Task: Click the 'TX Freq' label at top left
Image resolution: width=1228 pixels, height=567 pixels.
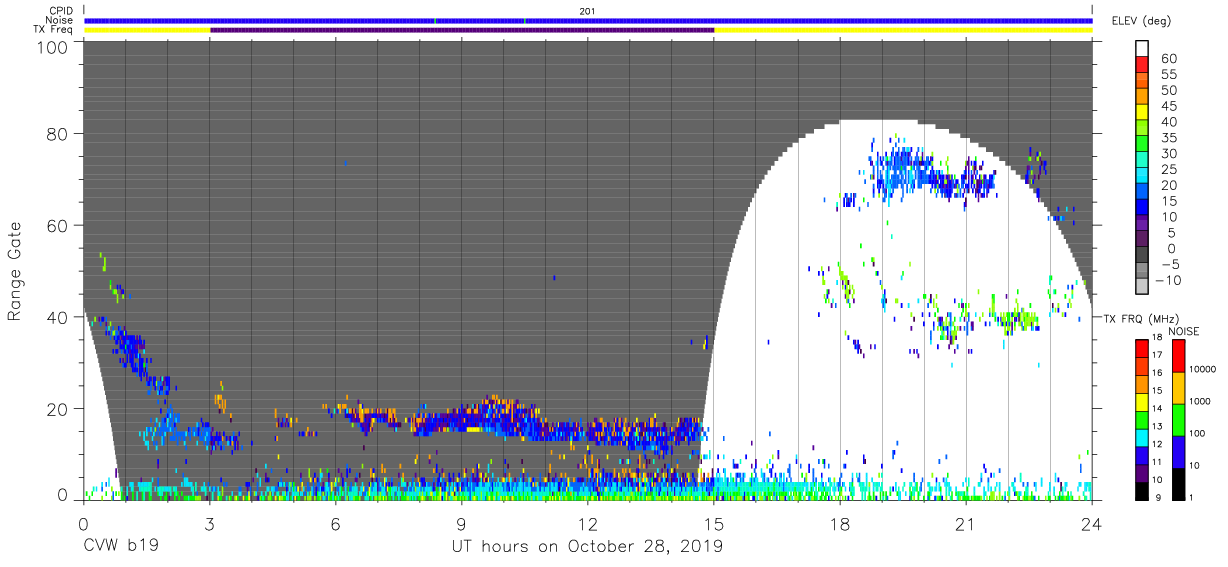Action: (x=55, y=30)
